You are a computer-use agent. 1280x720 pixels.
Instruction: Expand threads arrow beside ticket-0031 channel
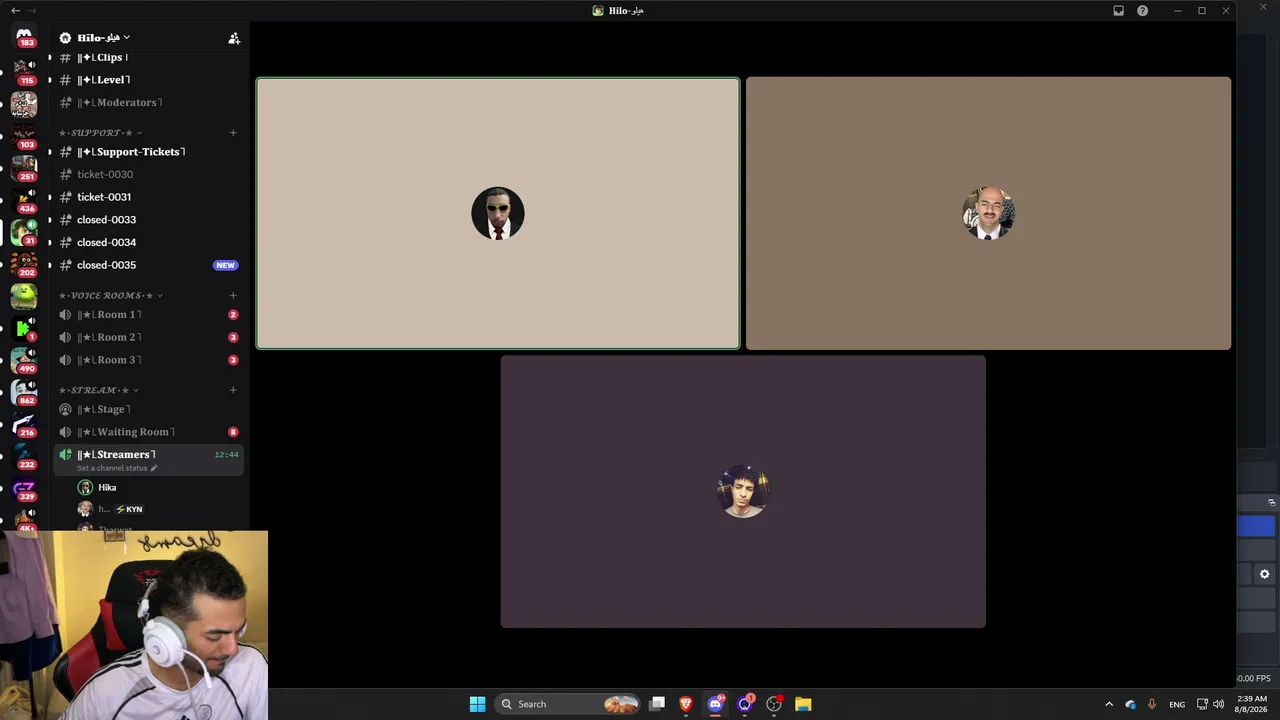pyautogui.click(x=49, y=197)
